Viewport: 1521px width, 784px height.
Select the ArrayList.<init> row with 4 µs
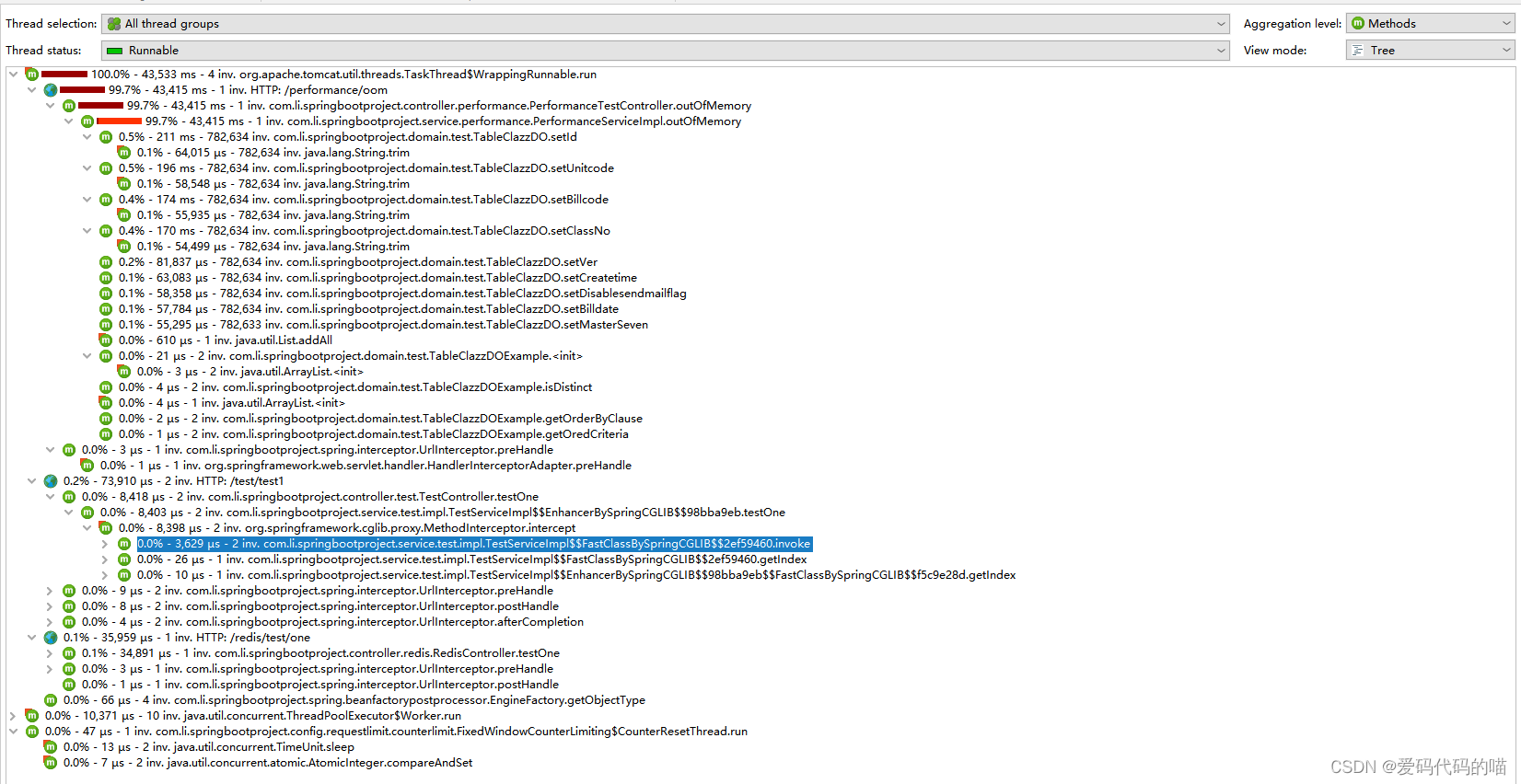click(x=232, y=403)
